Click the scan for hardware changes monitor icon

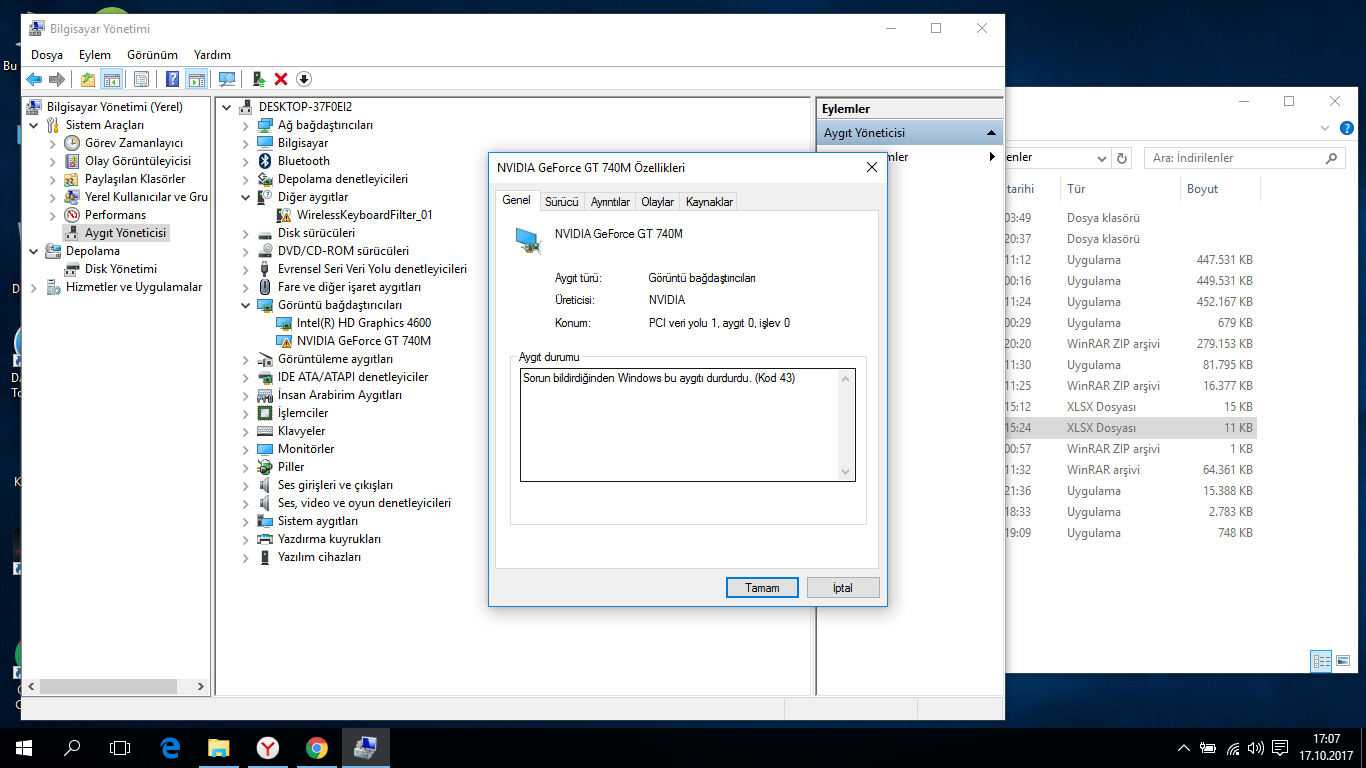(x=227, y=79)
